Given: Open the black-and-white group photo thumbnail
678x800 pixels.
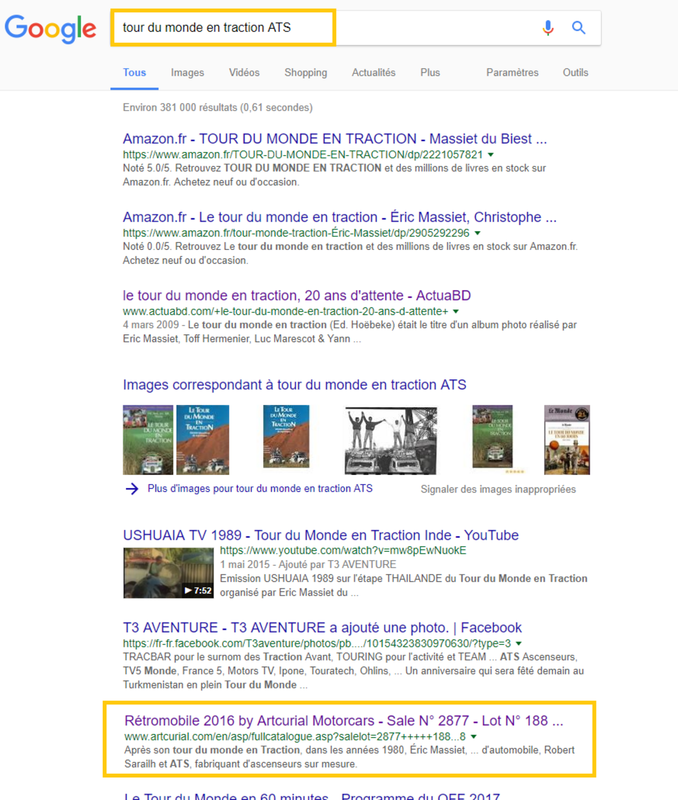Looking at the screenshot, I should click(391, 440).
